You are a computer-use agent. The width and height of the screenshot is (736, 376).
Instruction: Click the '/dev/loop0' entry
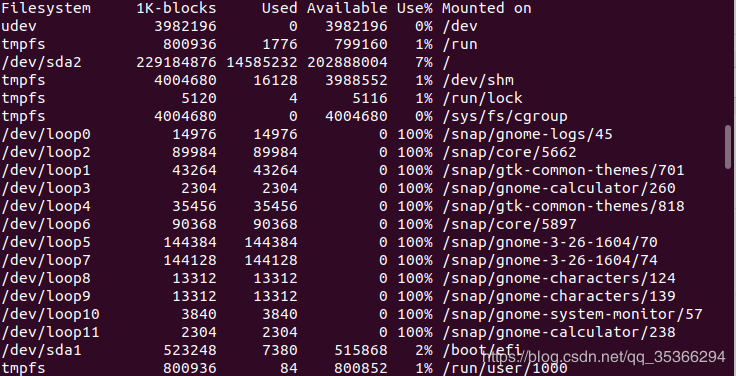click(x=46, y=134)
